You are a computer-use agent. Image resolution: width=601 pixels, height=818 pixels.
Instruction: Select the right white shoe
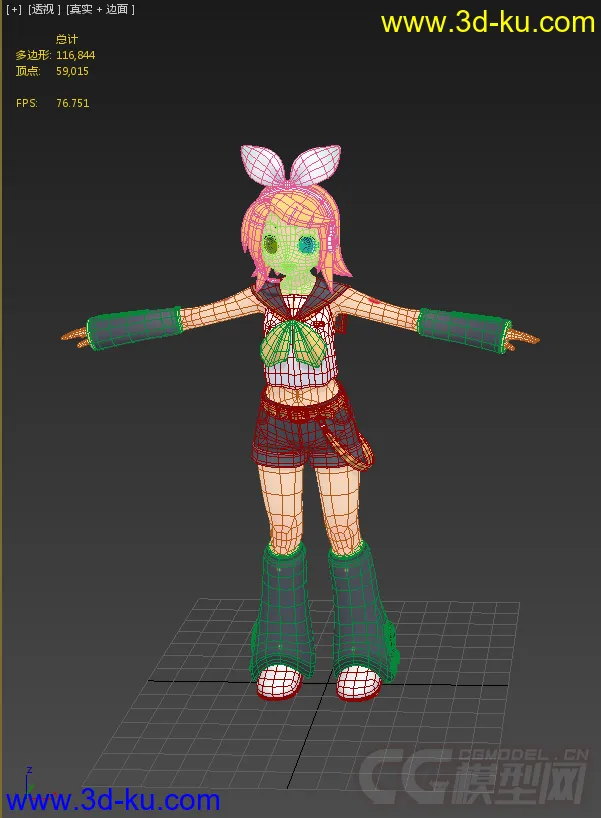pyautogui.click(x=358, y=683)
